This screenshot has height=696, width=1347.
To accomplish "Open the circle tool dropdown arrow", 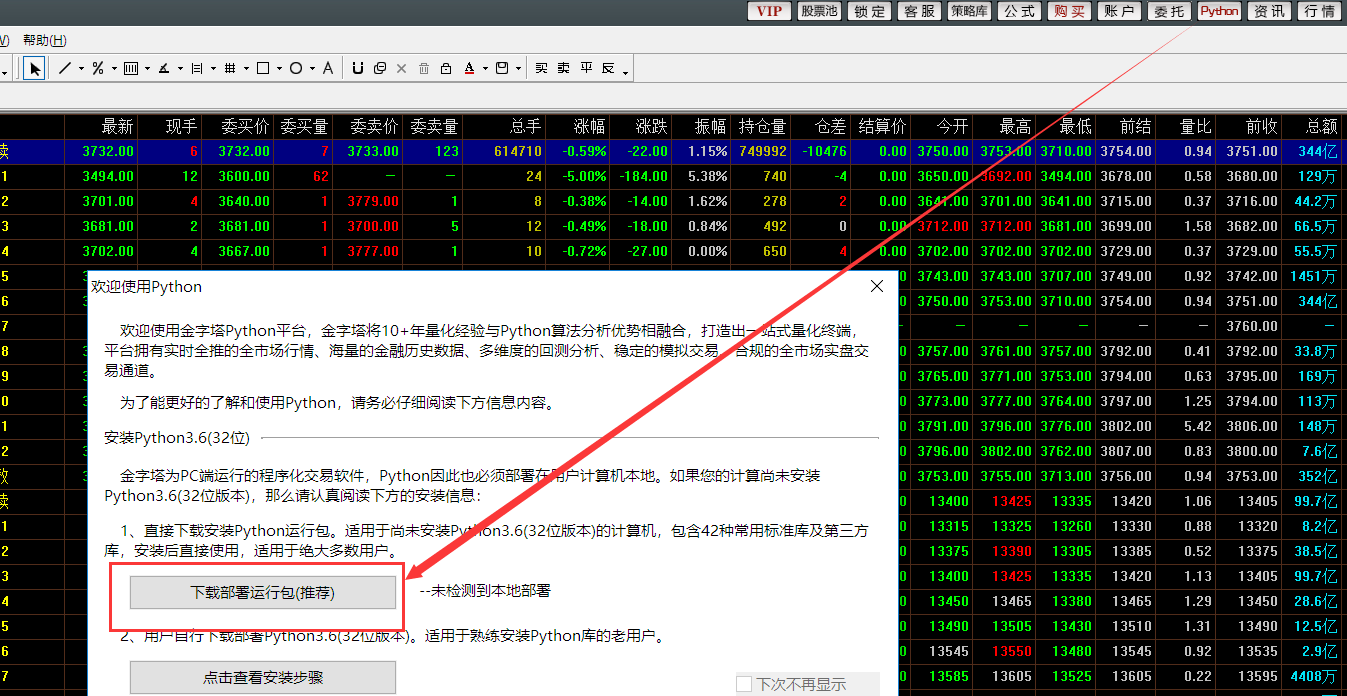I will 312,69.
